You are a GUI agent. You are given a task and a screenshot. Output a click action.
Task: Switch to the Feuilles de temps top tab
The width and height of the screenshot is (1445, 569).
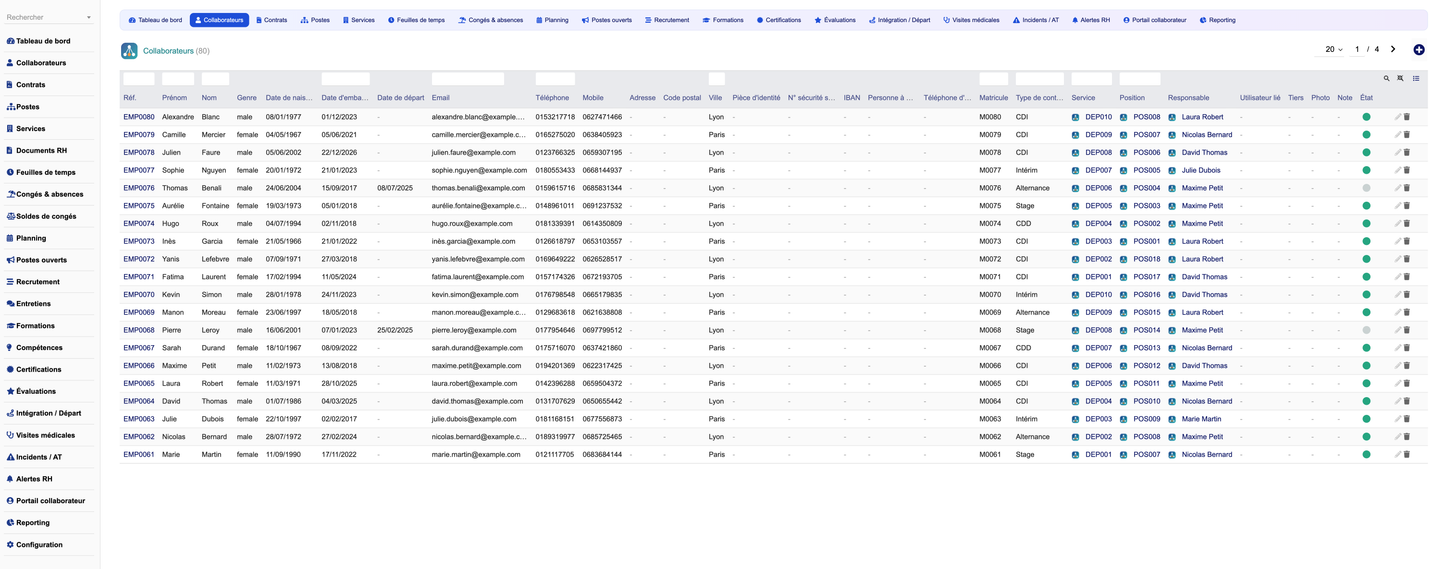coord(416,20)
